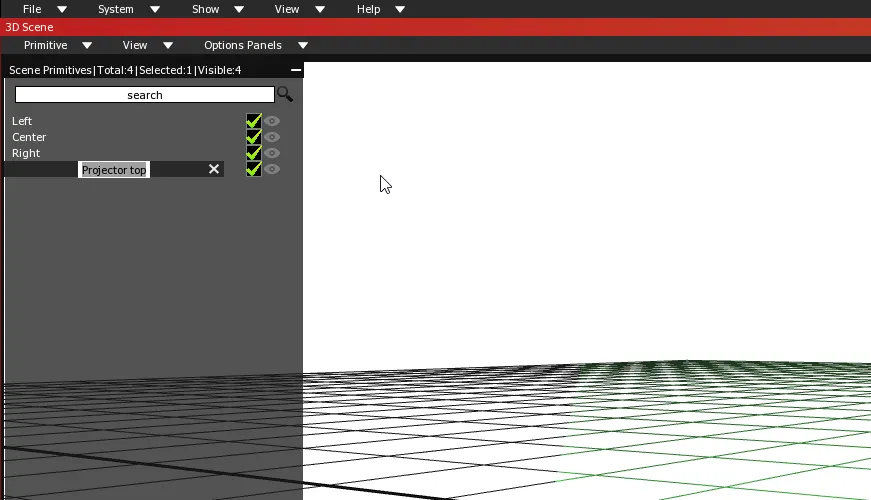Clear the Projector top rename field
The width and height of the screenshot is (871, 500).
click(214, 169)
